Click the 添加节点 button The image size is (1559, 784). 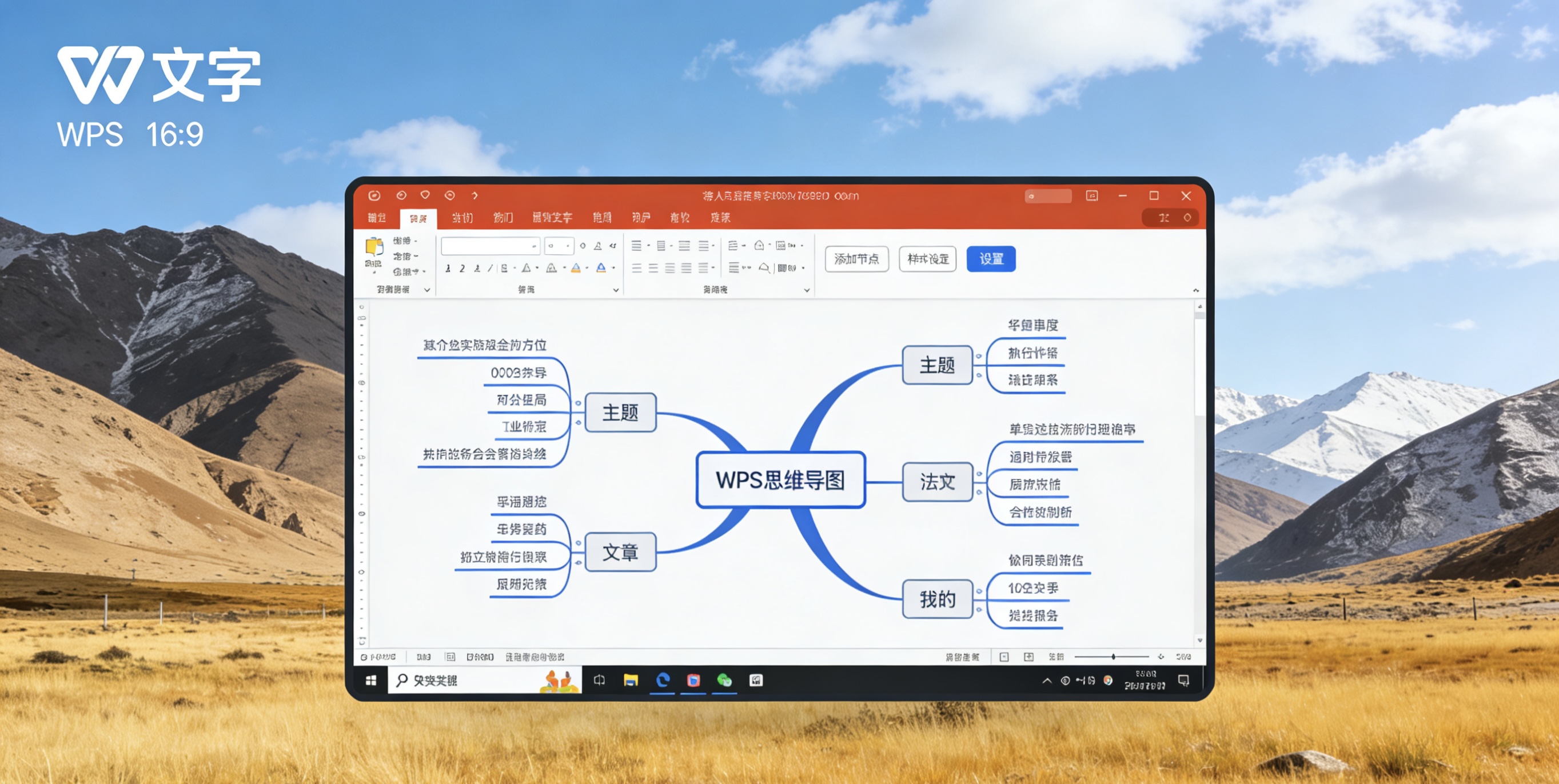[x=856, y=259]
